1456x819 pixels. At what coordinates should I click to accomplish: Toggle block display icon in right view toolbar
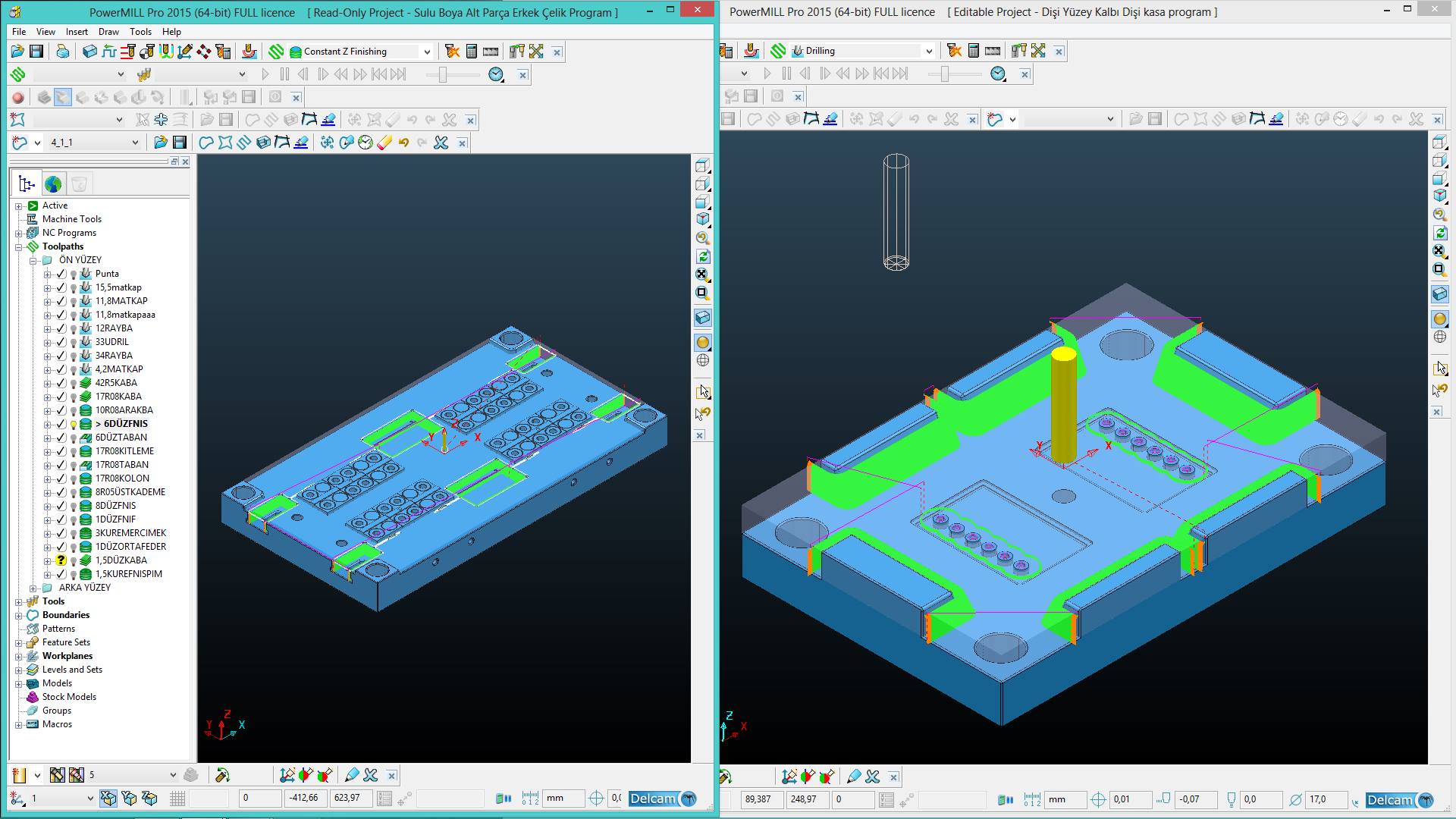click(1440, 294)
